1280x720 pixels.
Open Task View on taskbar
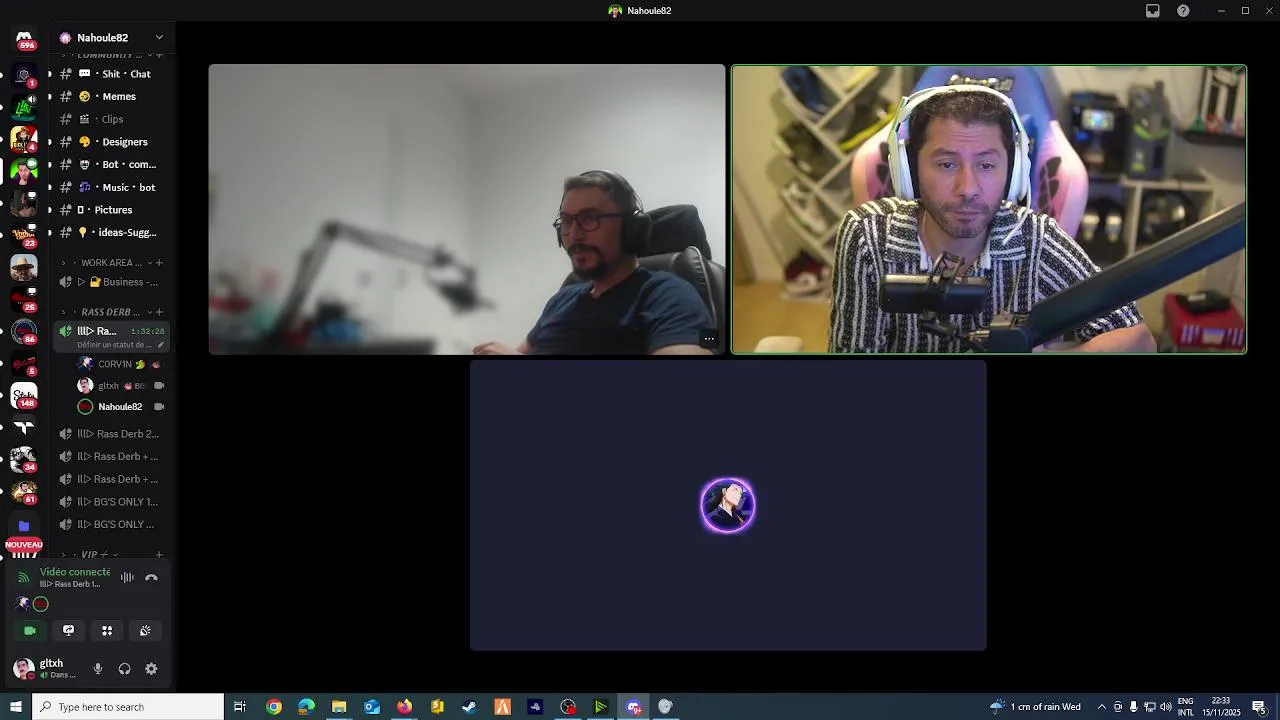coord(240,707)
